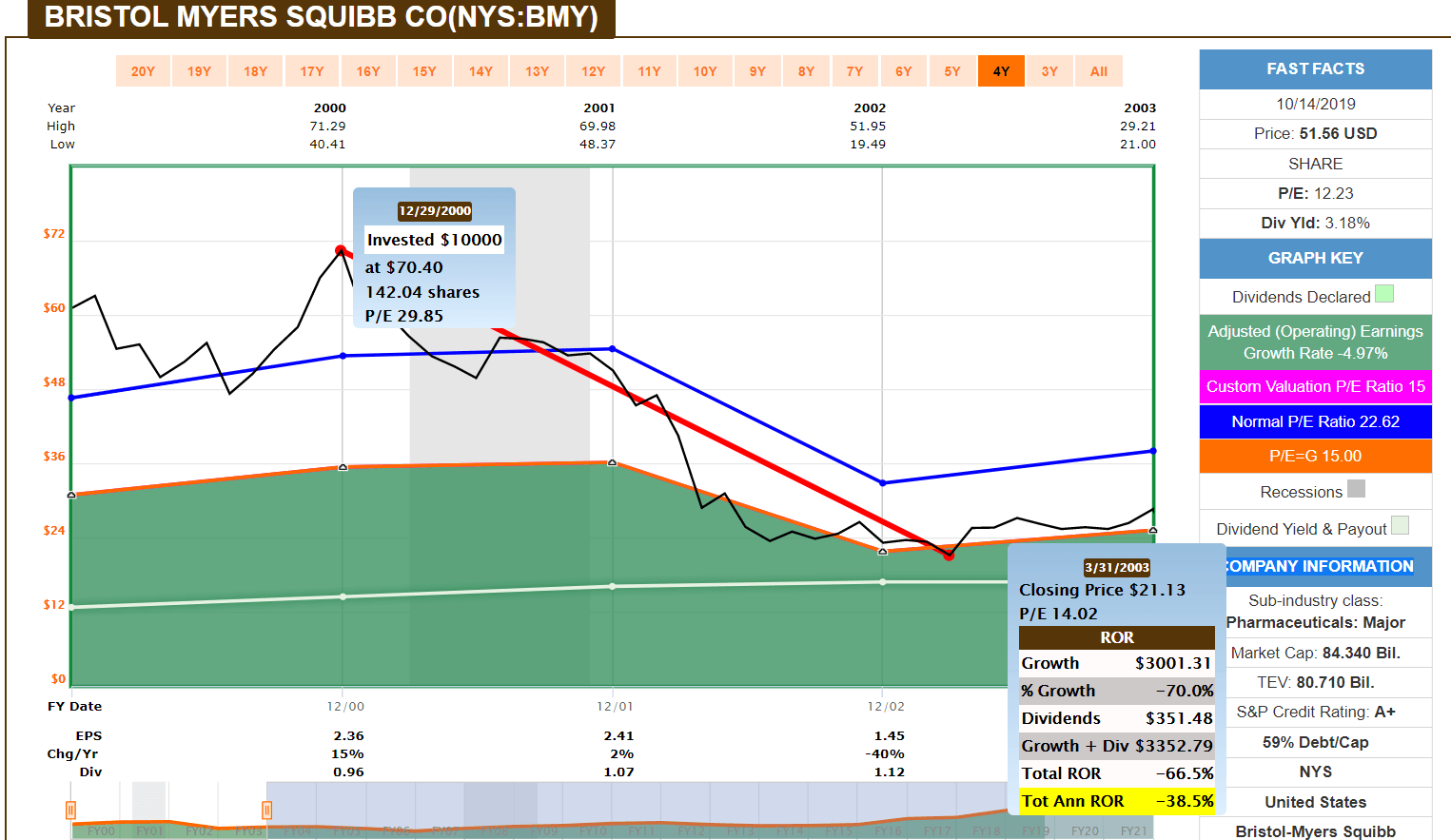Image resolution: width=1451 pixels, height=840 pixels.
Task: Click the red end marker near 2003 low
Action: click(949, 556)
